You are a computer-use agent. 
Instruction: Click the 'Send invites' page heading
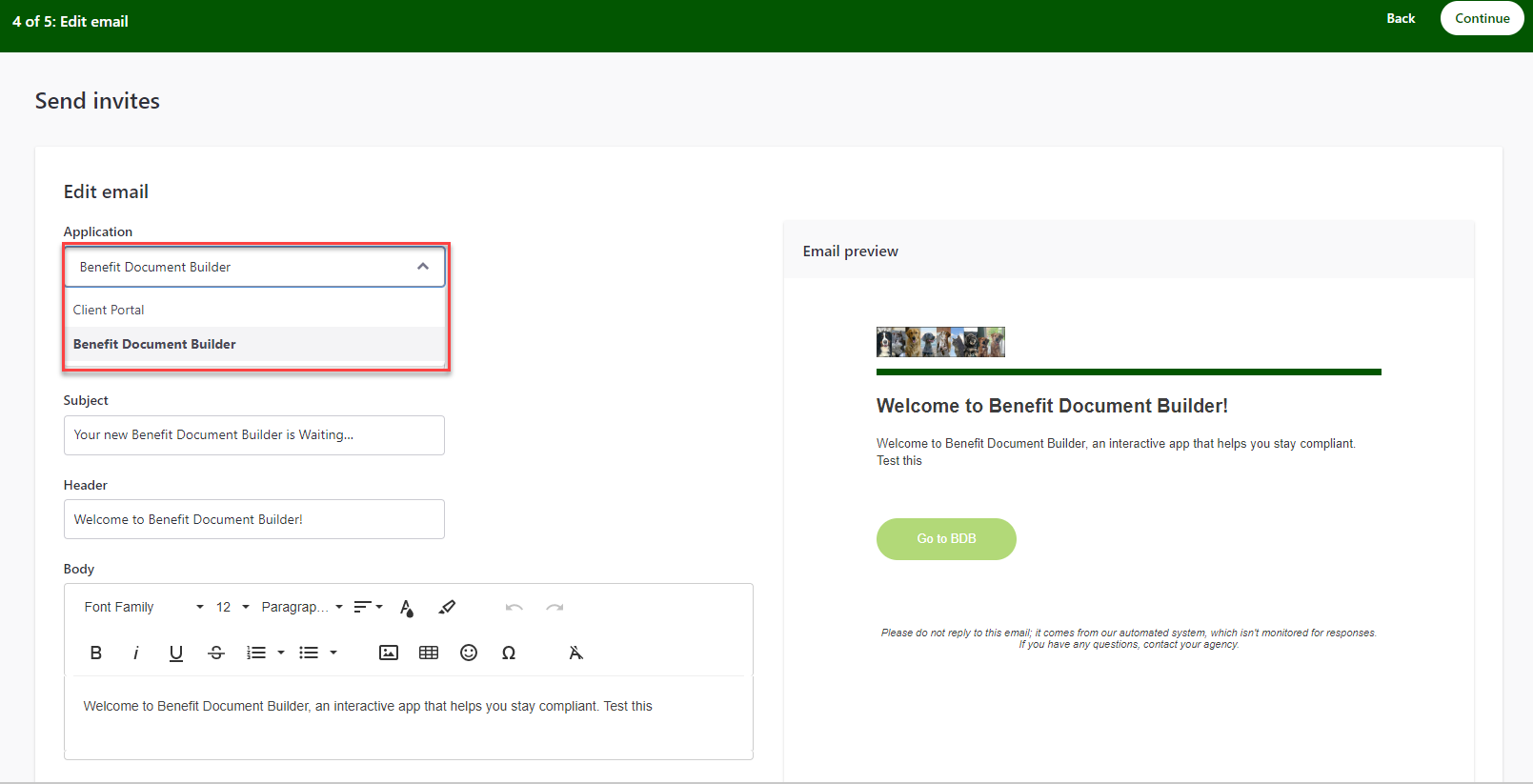[x=97, y=101]
